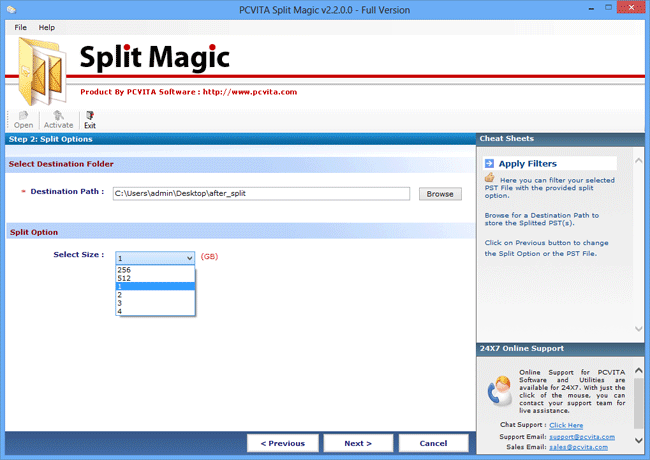The width and height of the screenshot is (650, 460).
Task: Minimize the Split Magic window
Action: click(x=591, y=8)
